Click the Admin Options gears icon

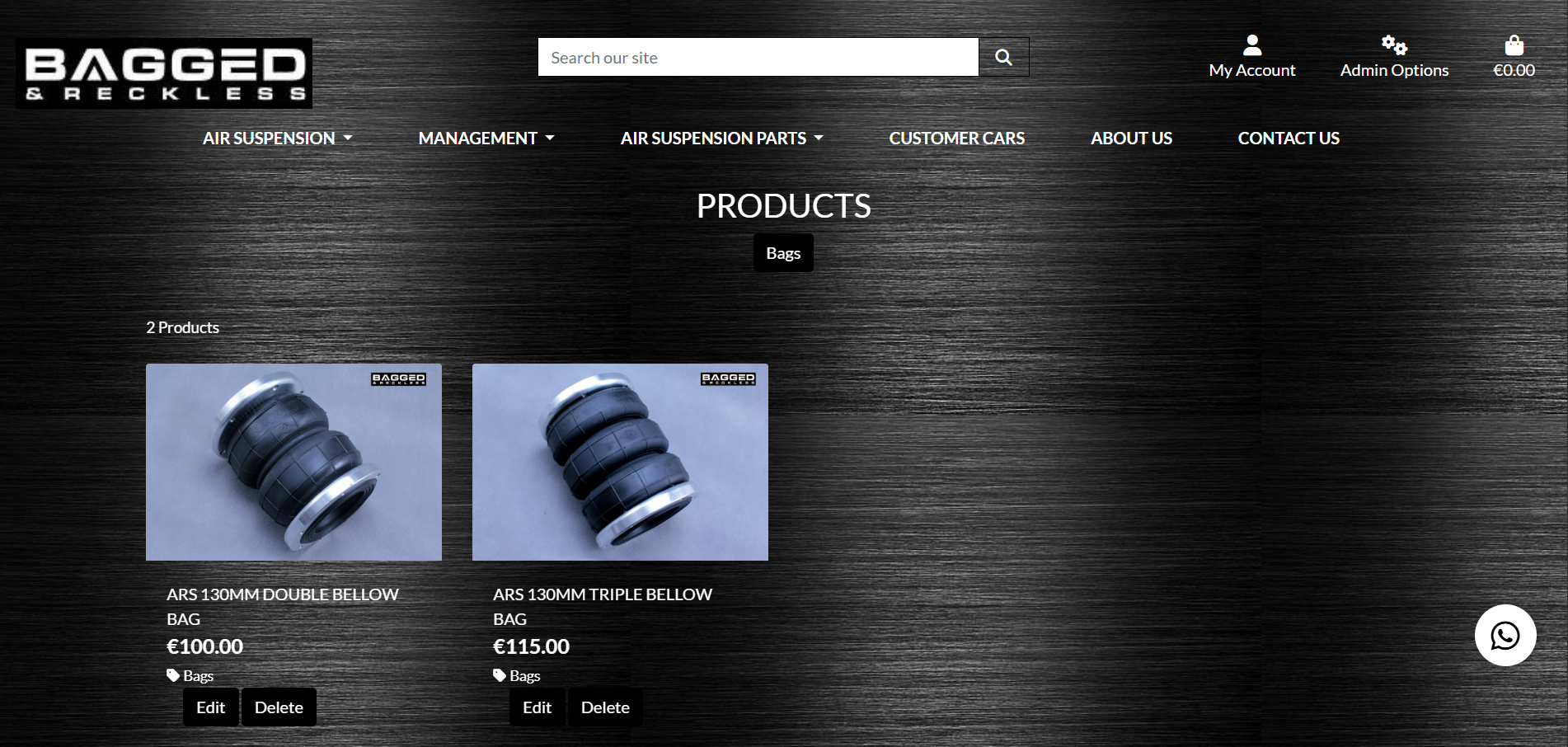[x=1393, y=45]
